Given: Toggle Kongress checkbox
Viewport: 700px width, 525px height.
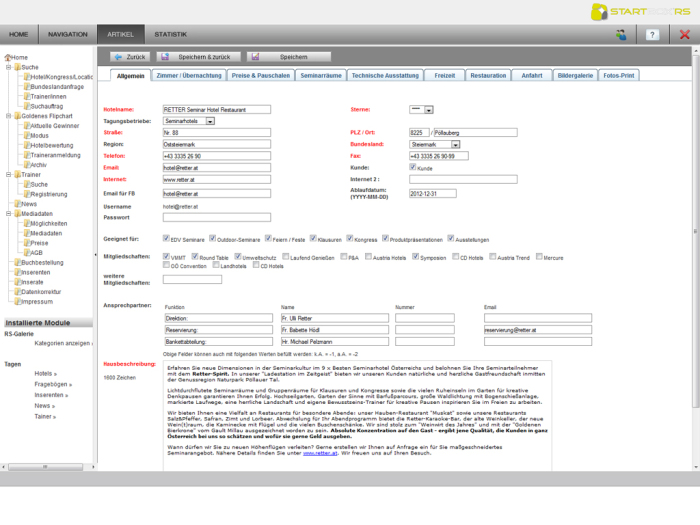Looking at the screenshot, I should pyautogui.click(x=350, y=238).
